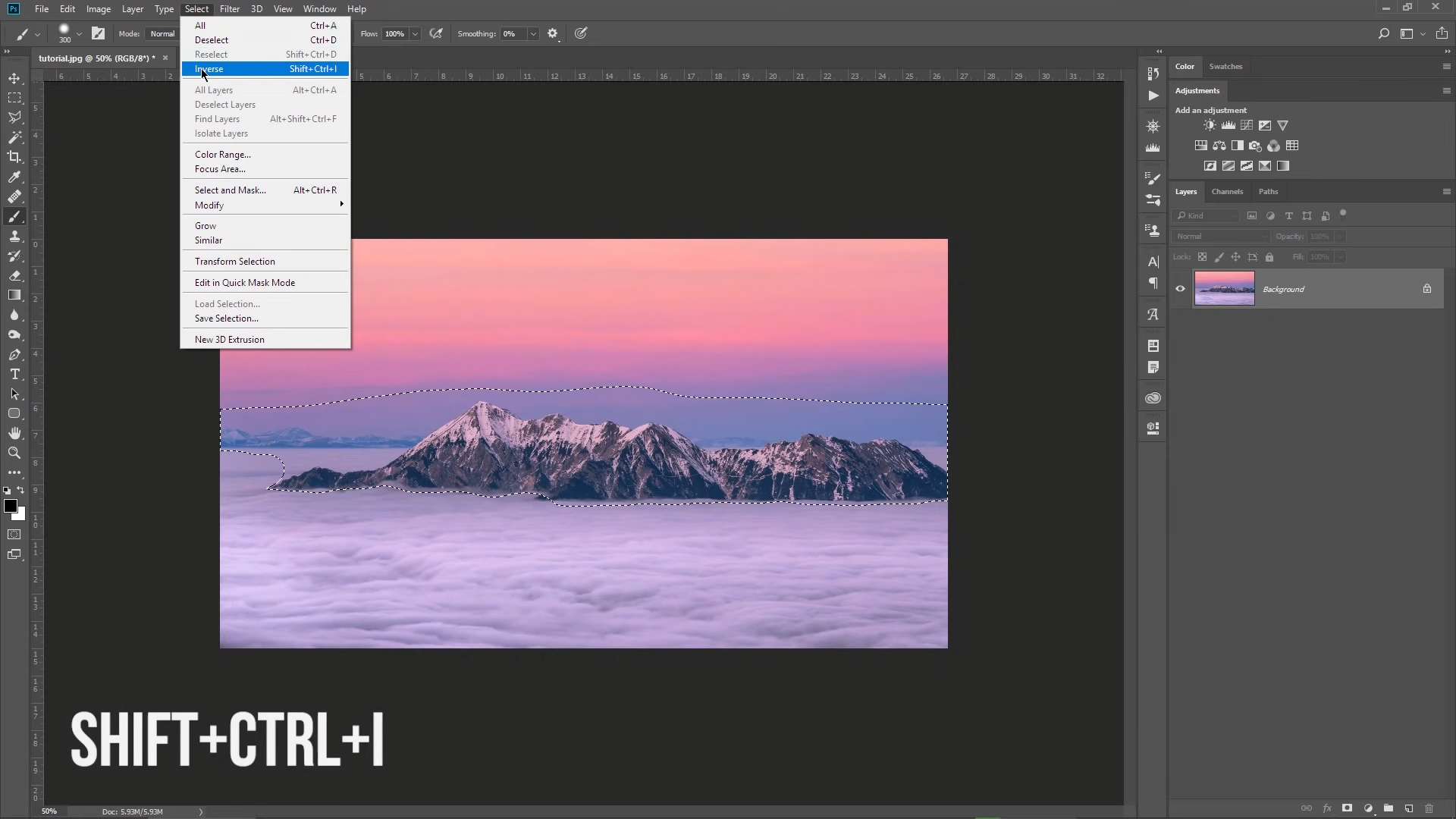The image size is (1456, 819).
Task: Switch to the Channels tab
Action: [1227, 192]
